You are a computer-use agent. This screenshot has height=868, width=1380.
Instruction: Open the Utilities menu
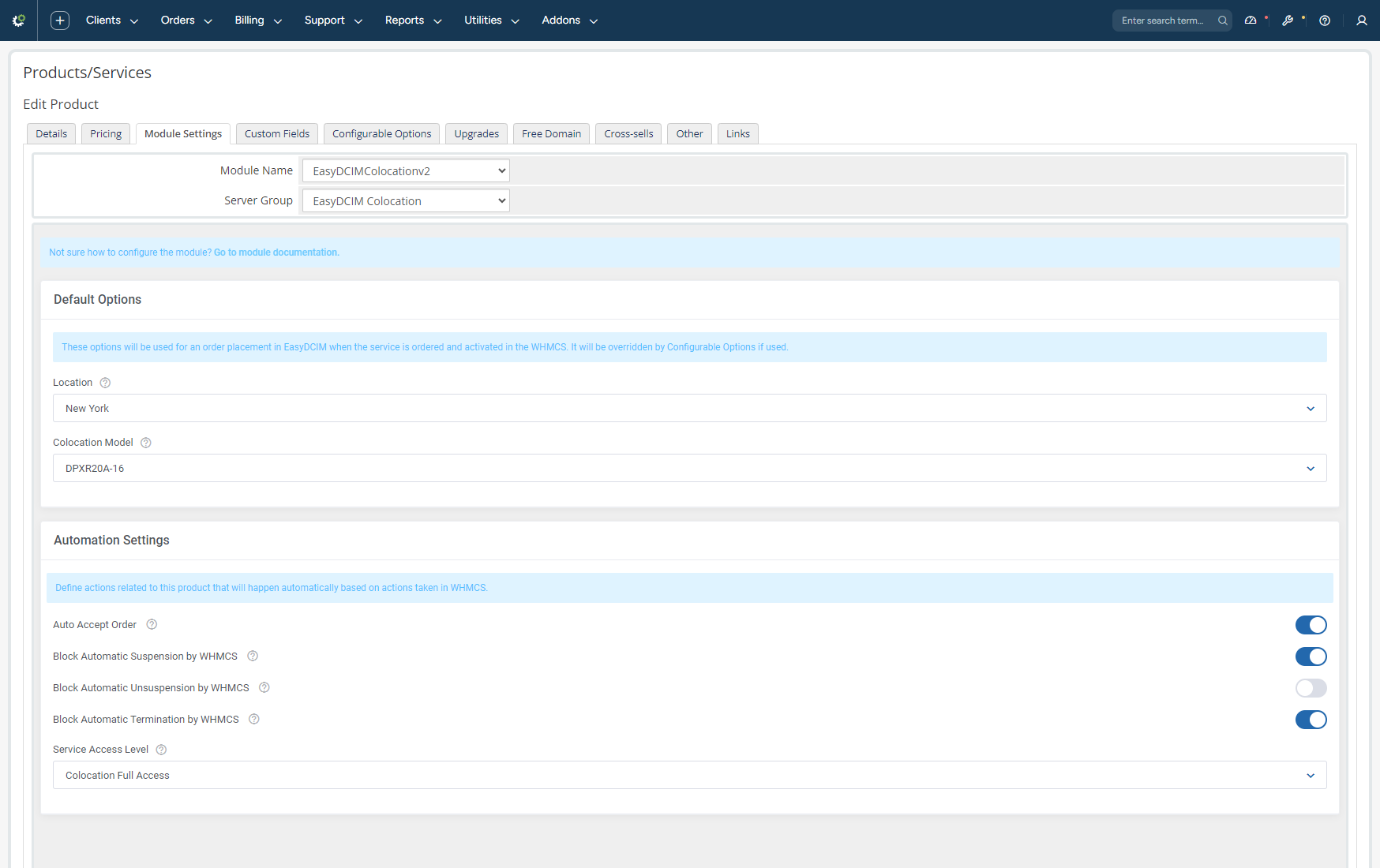coord(492,21)
